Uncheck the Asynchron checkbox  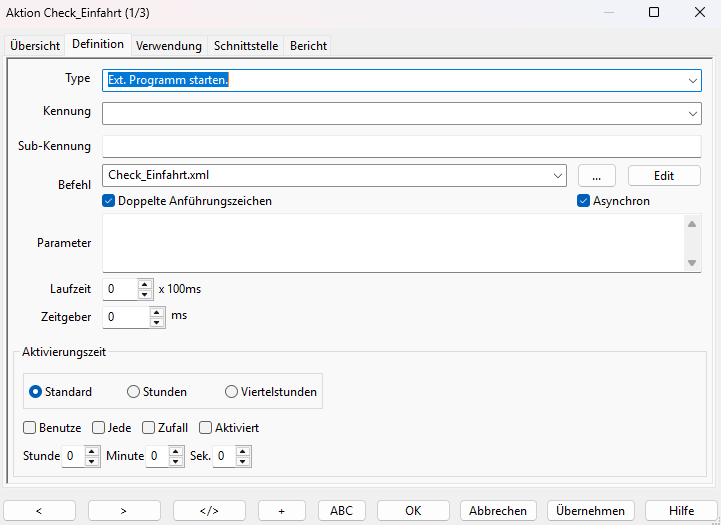584,201
